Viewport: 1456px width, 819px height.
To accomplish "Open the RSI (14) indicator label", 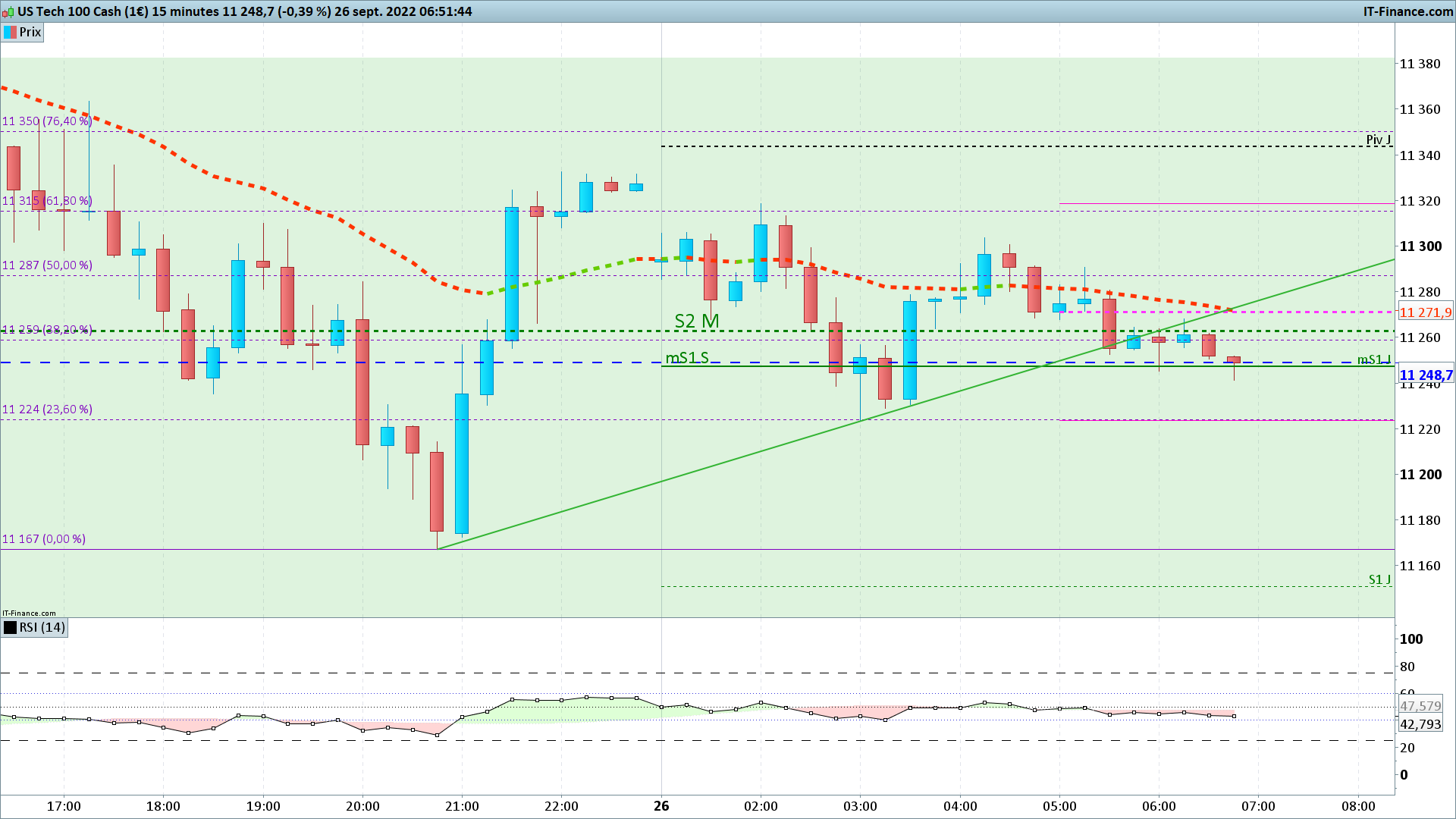I will 42,628.
